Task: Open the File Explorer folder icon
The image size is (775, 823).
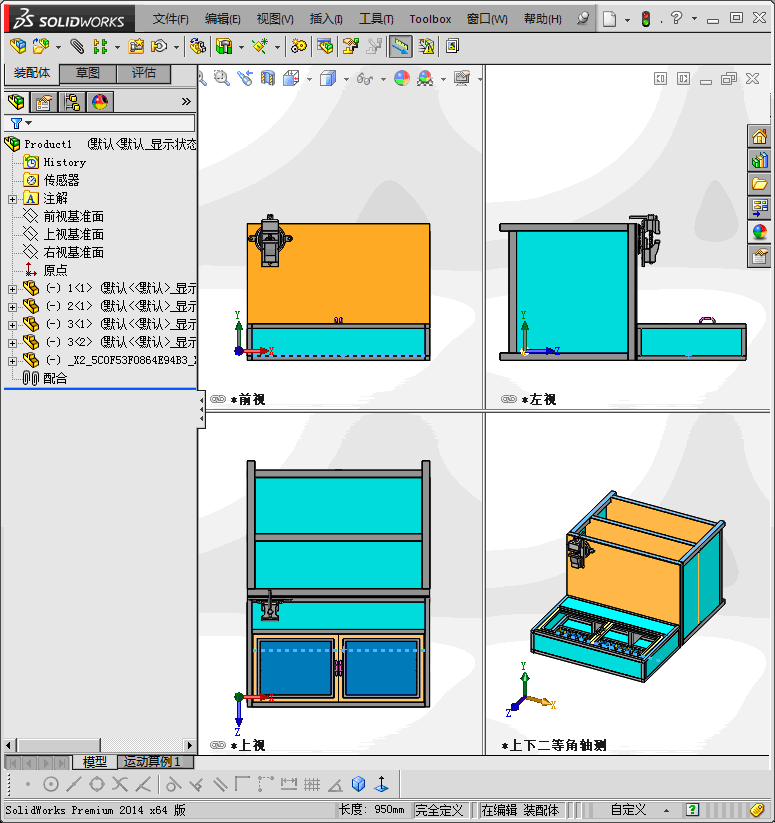Action: pos(759,184)
